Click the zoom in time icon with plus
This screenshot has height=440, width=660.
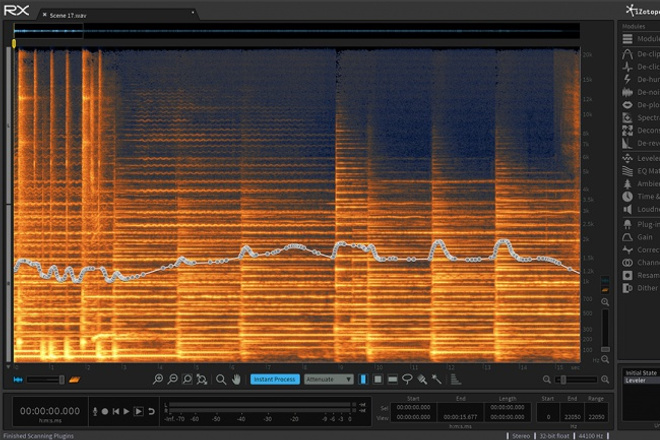[x=158, y=379]
